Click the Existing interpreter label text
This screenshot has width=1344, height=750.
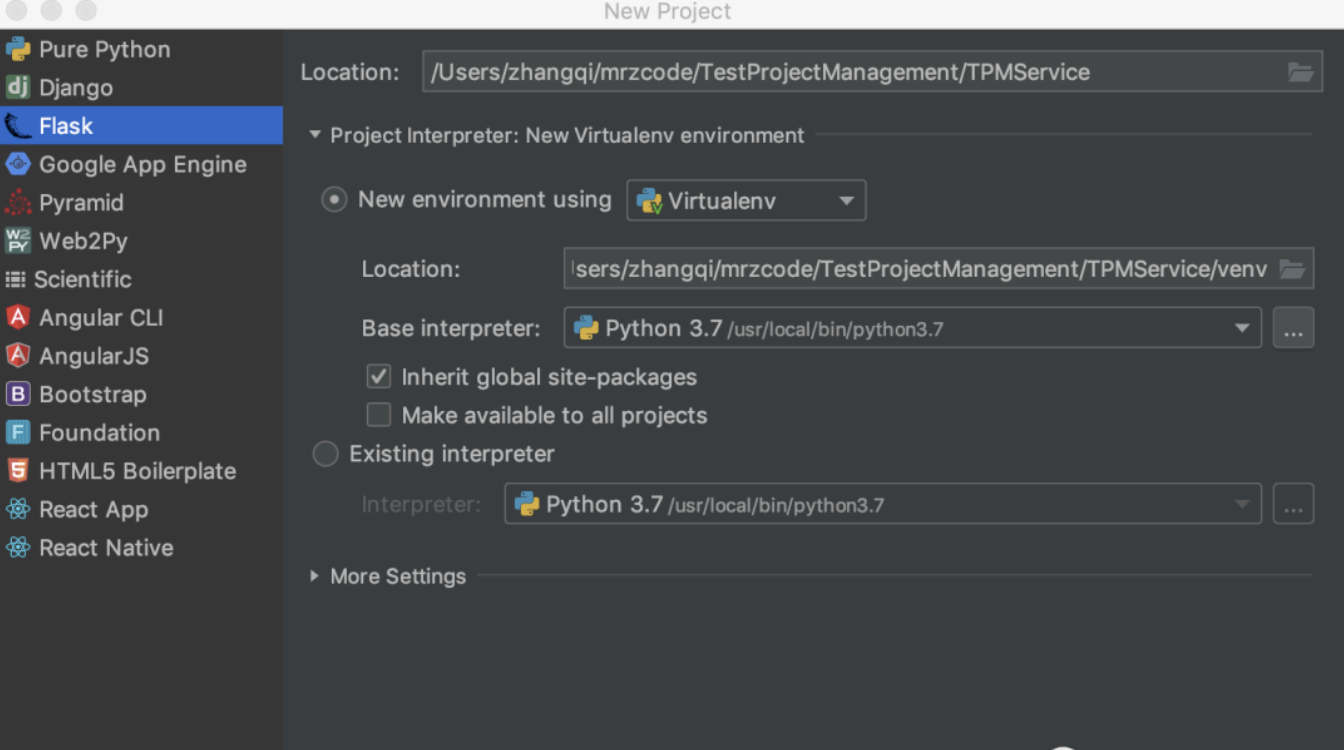pyautogui.click(x=451, y=454)
